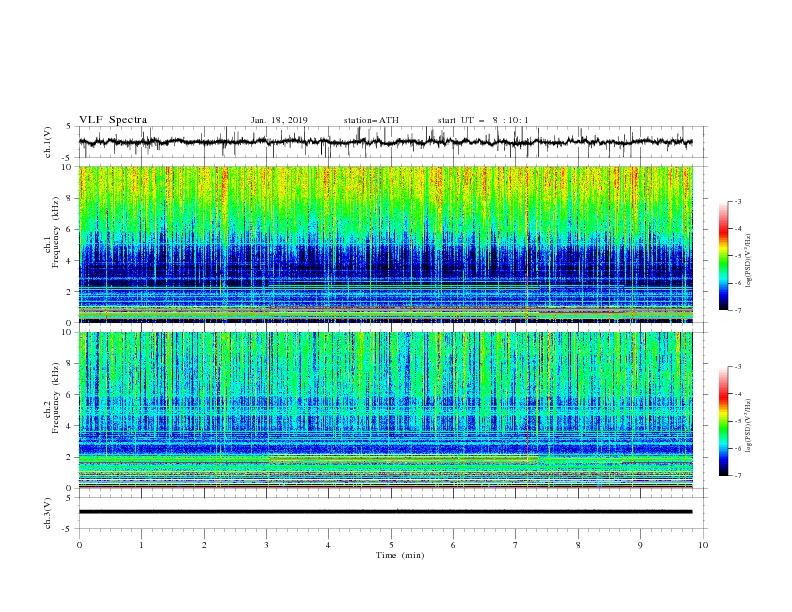Click the "2" kHz tick on ch.2 frequency axis

70,457
